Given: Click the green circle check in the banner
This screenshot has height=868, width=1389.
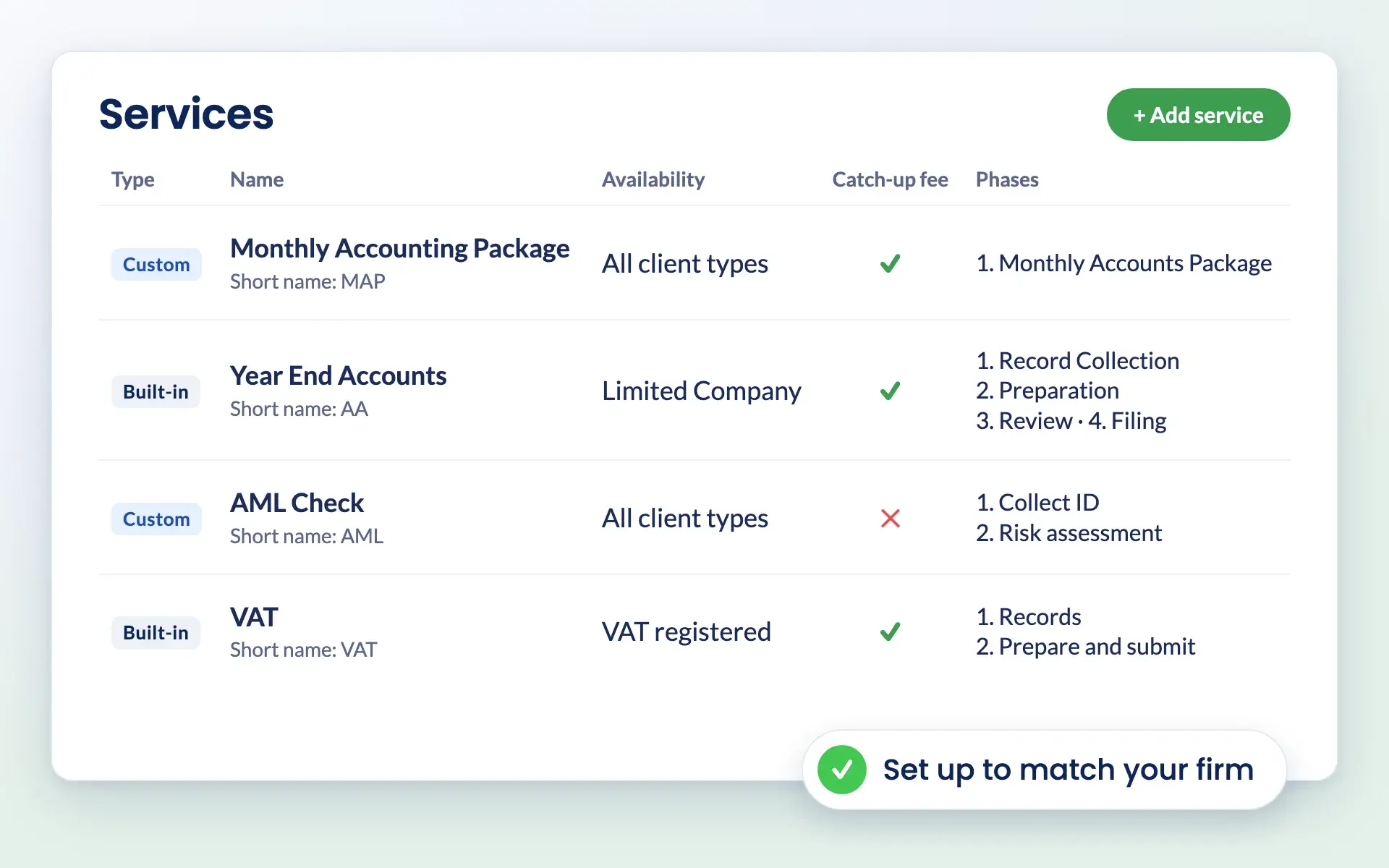Looking at the screenshot, I should pyautogui.click(x=842, y=770).
